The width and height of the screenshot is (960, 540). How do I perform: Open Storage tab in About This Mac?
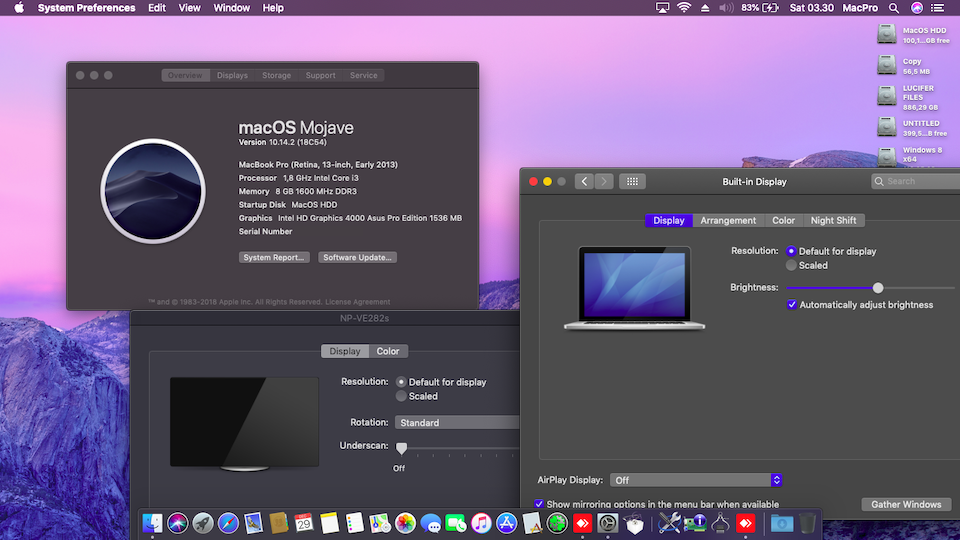(276, 75)
